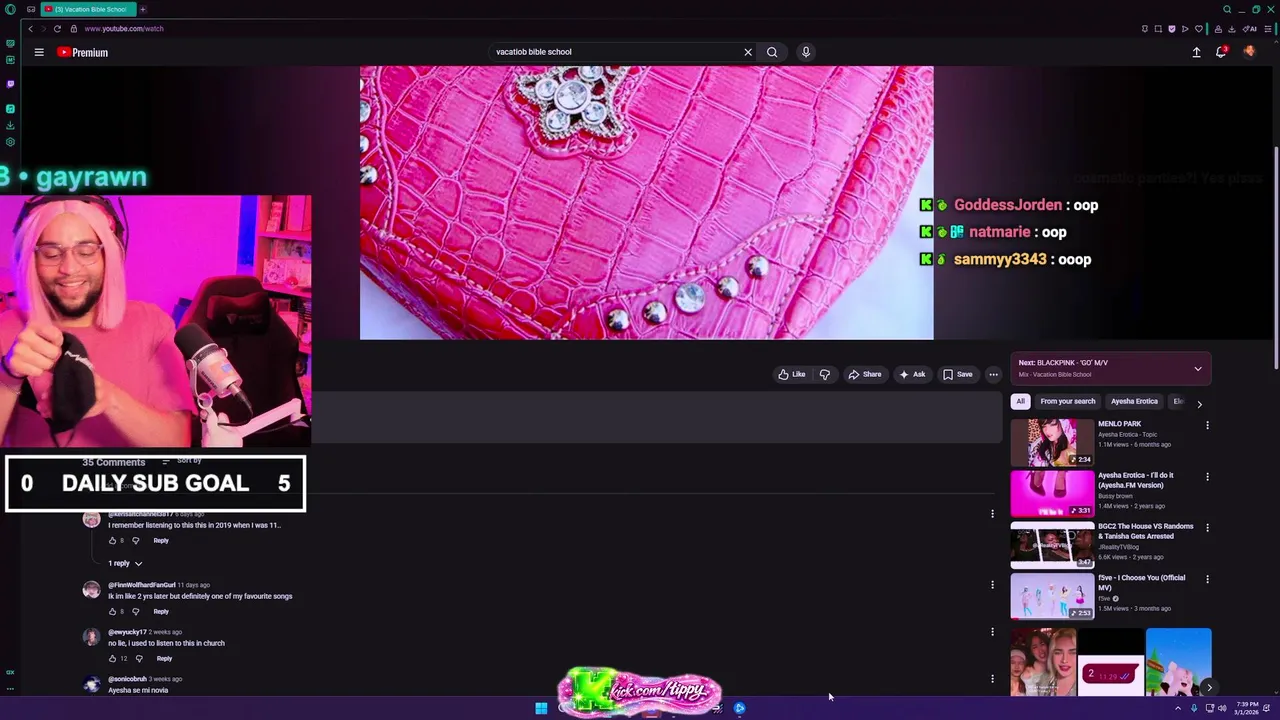
Task: Like ewyucky17's comment with 12 likes
Action: (113, 658)
